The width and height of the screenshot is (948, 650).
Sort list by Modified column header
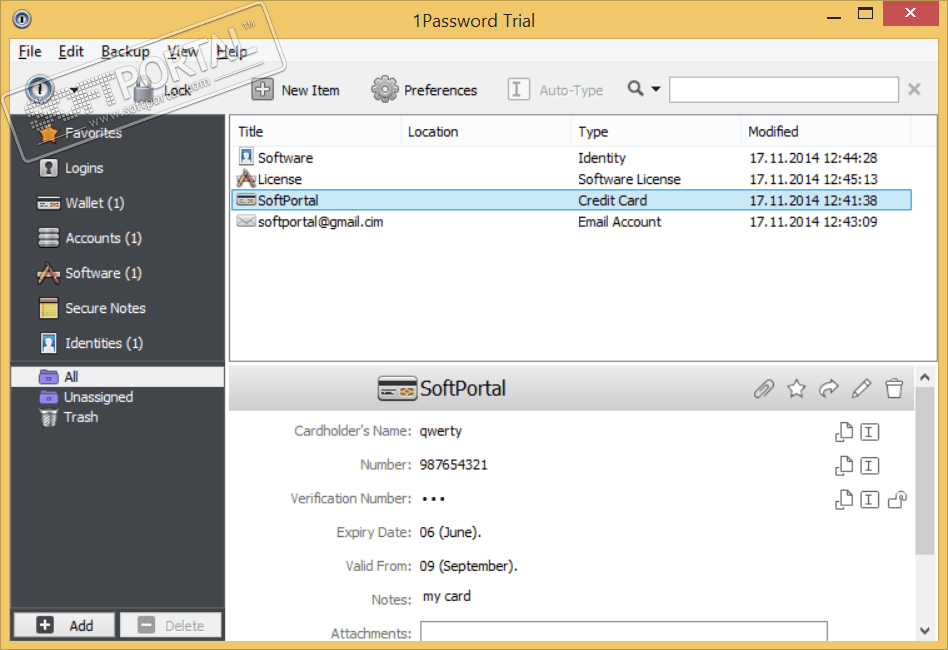pyautogui.click(x=826, y=132)
